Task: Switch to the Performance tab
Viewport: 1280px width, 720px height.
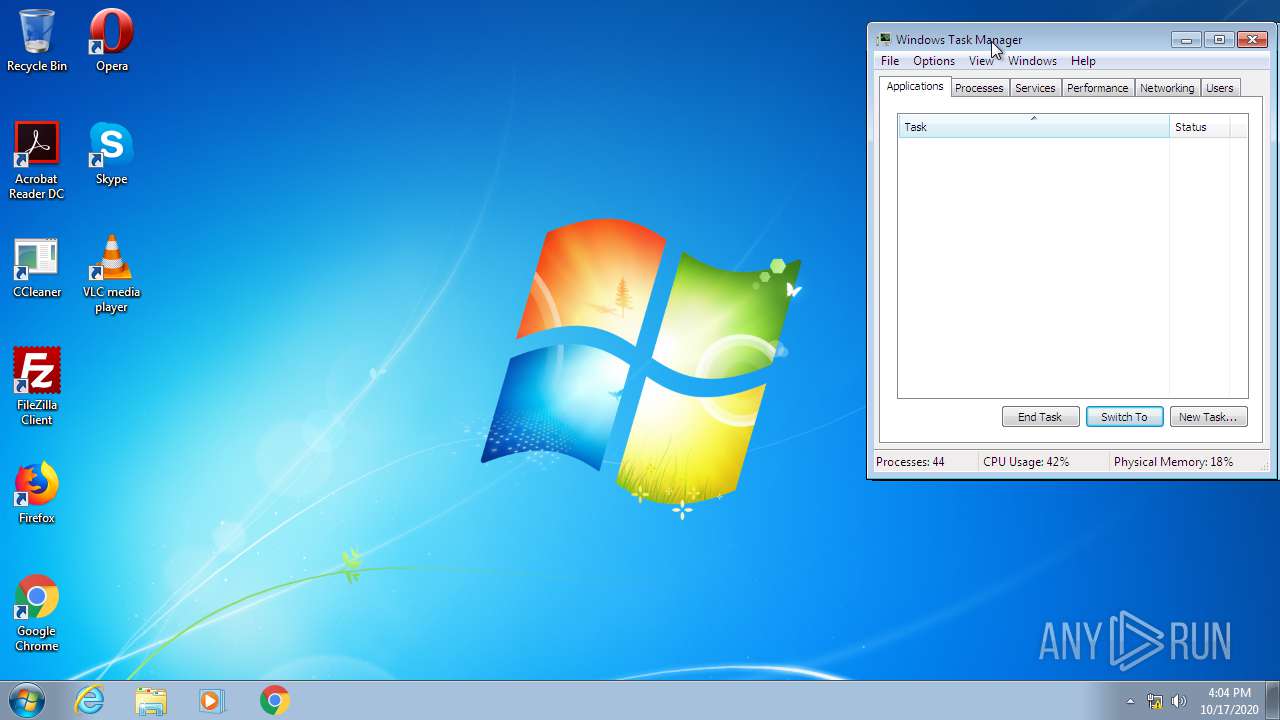Action: tap(1097, 88)
